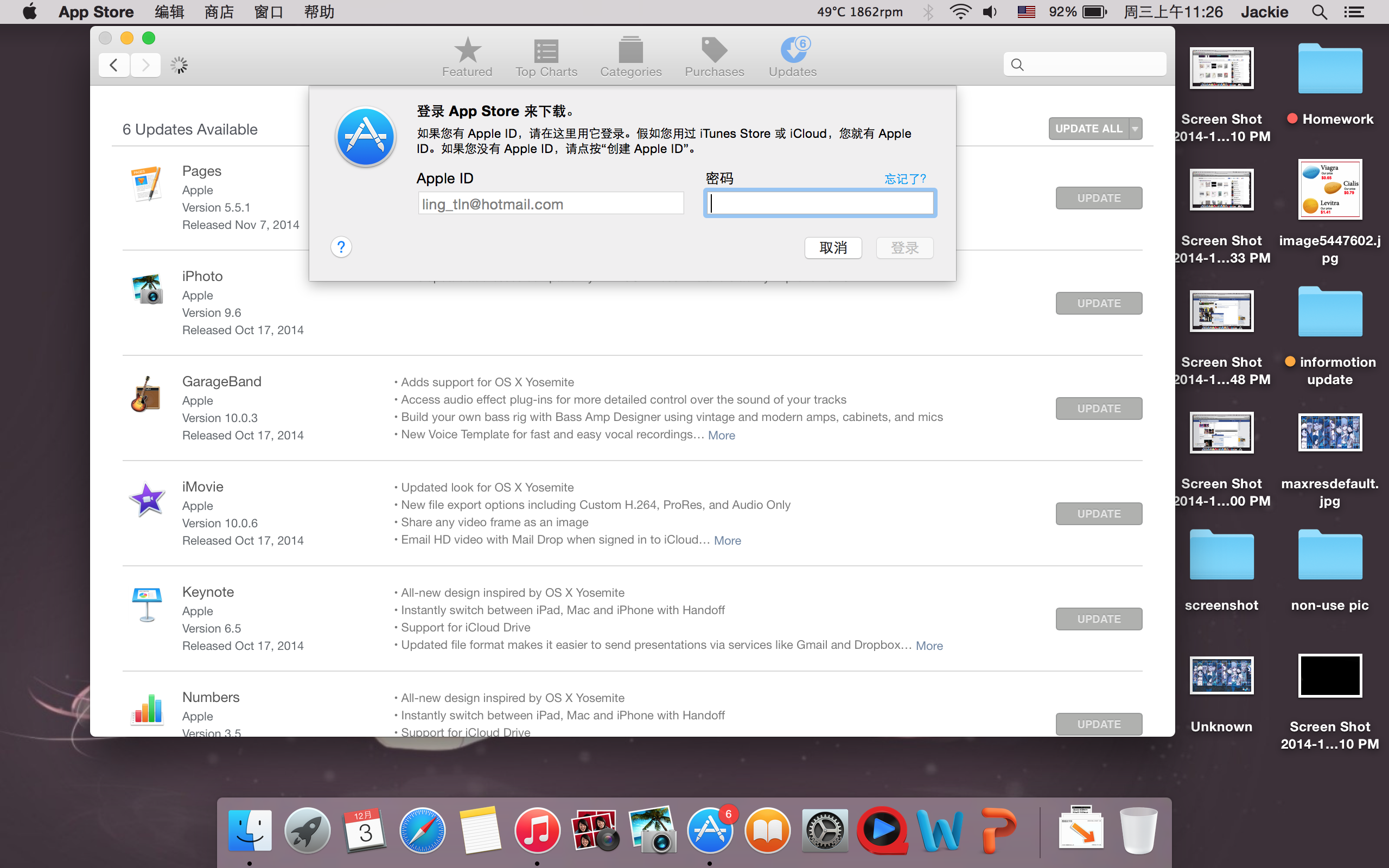This screenshot has width=1389, height=868.
Task: Click the Keynote podium icon
Action: (x=147, y=604)
